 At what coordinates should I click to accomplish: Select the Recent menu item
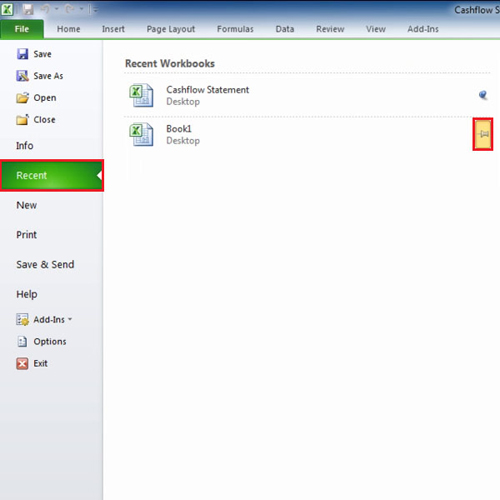pyautogui.click(x=52, y=175)
